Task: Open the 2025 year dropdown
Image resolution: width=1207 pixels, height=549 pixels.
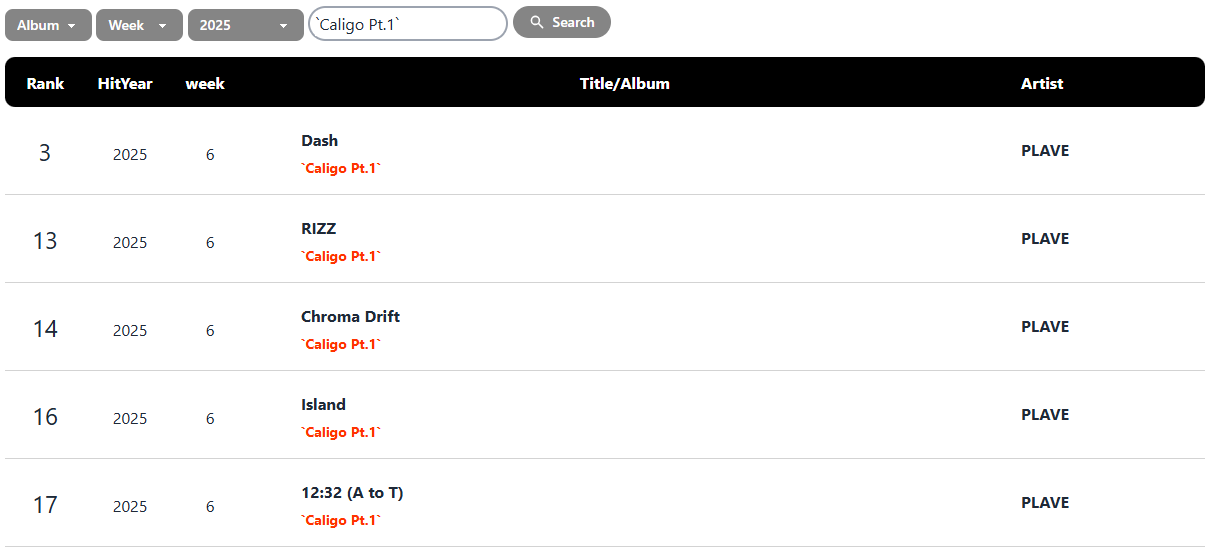Action: pyautogui.click(x=246, y=25)
